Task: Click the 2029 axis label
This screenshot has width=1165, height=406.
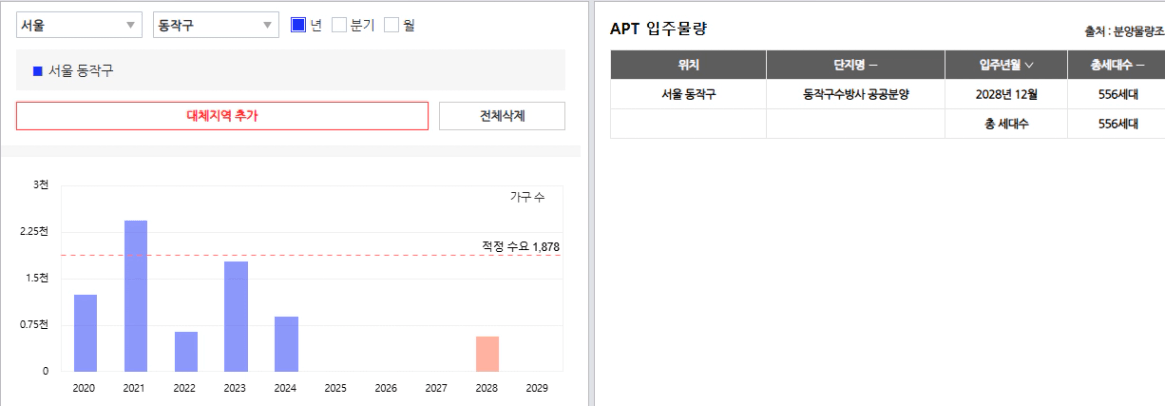Action: pos(538,388)
